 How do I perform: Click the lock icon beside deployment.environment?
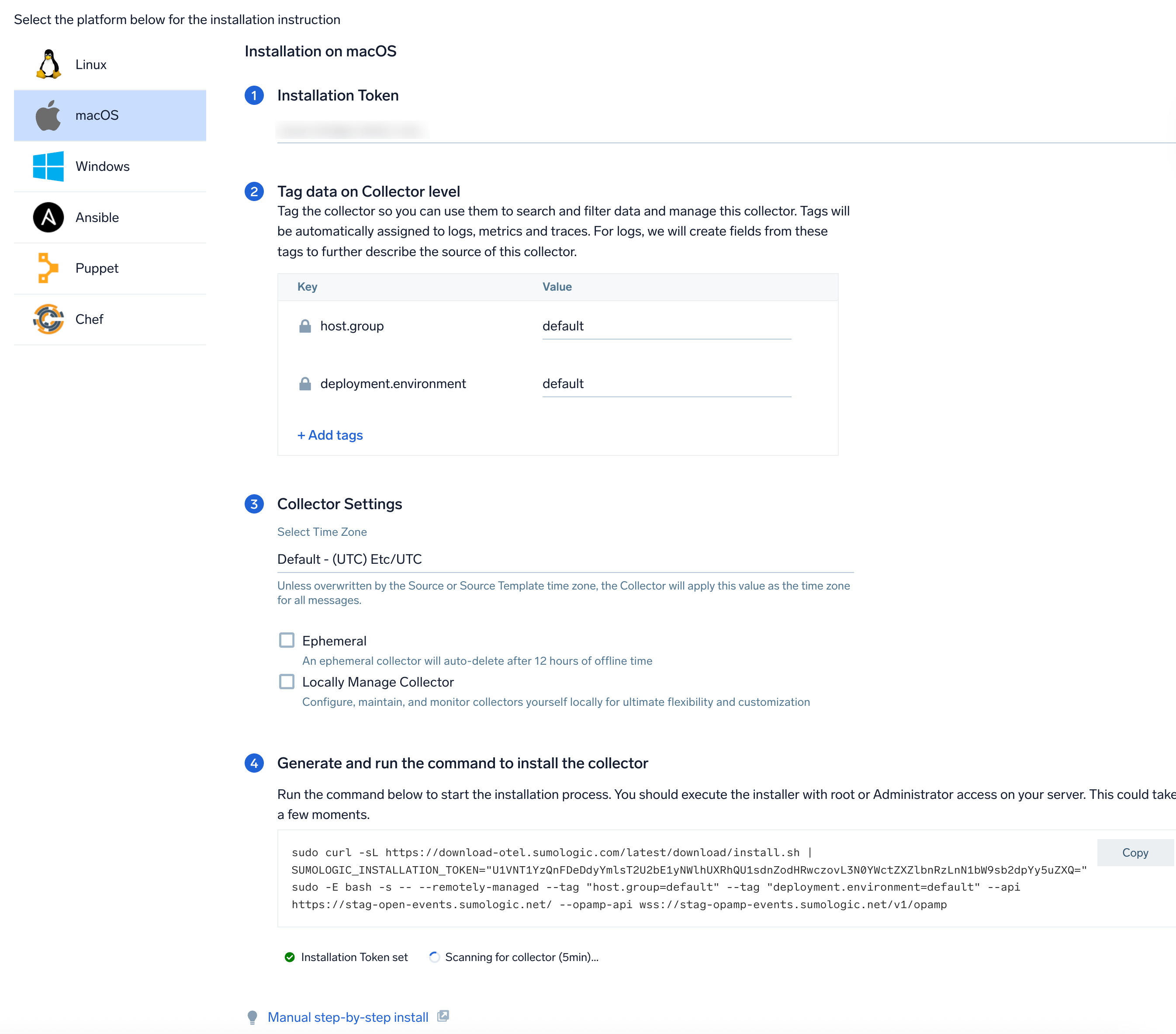coord(305,383)
